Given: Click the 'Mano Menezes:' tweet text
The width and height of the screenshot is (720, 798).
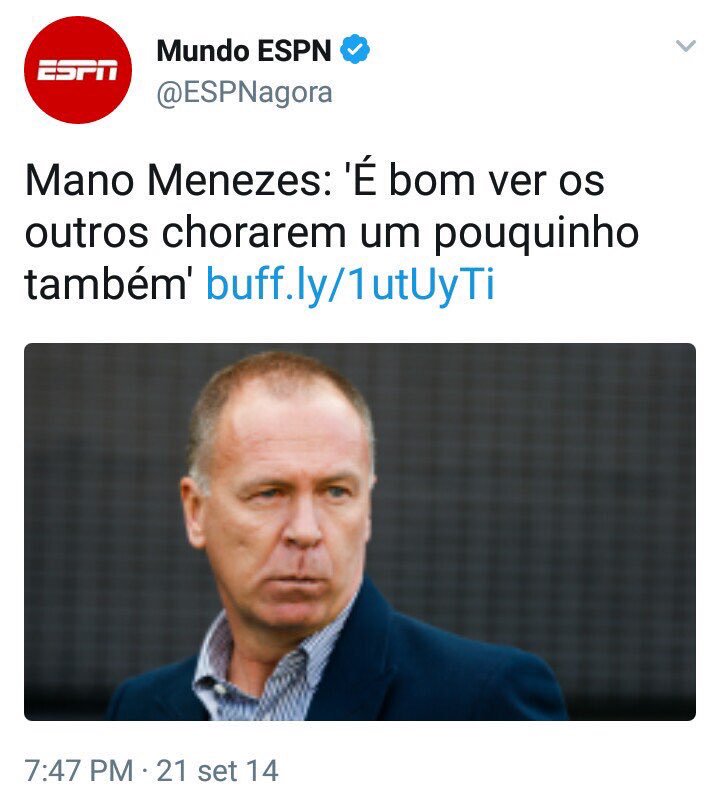Looking at the screenshot, I should click(x=178, y=181).
